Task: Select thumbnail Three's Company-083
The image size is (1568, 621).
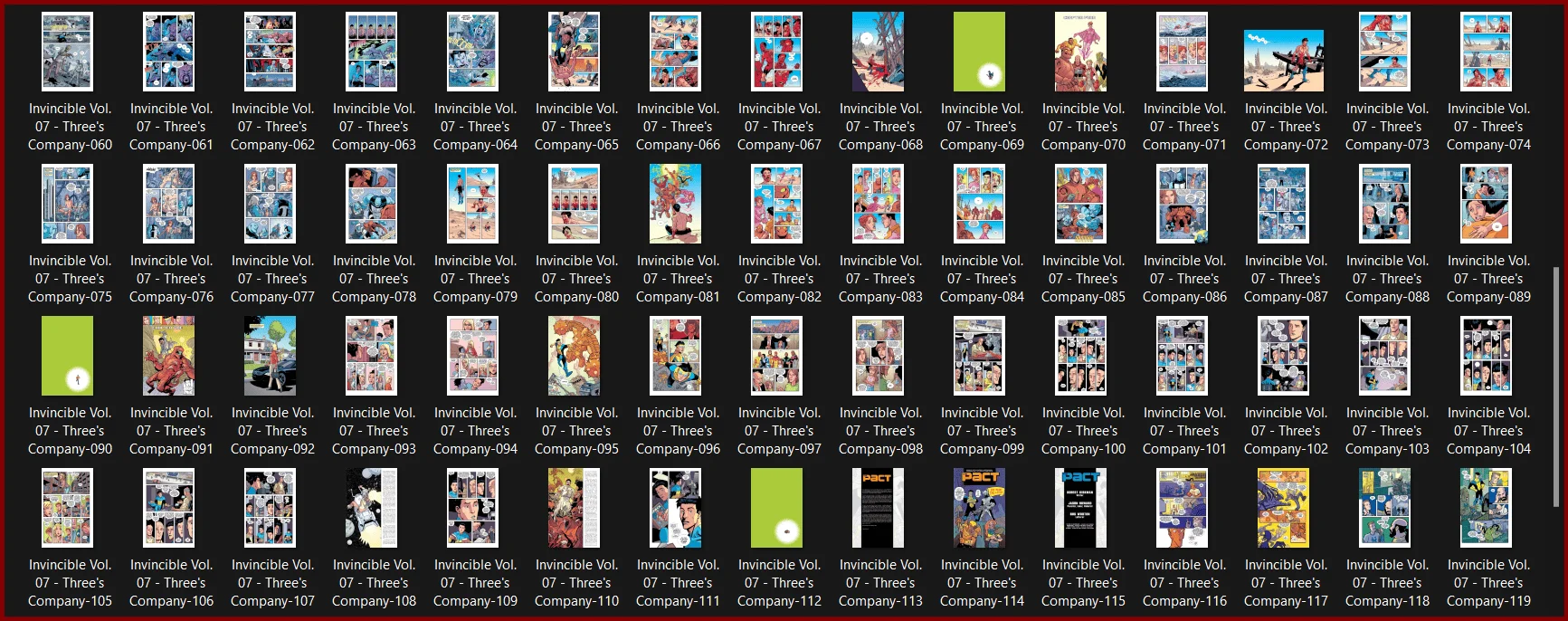Action: (x=878, y=204)
